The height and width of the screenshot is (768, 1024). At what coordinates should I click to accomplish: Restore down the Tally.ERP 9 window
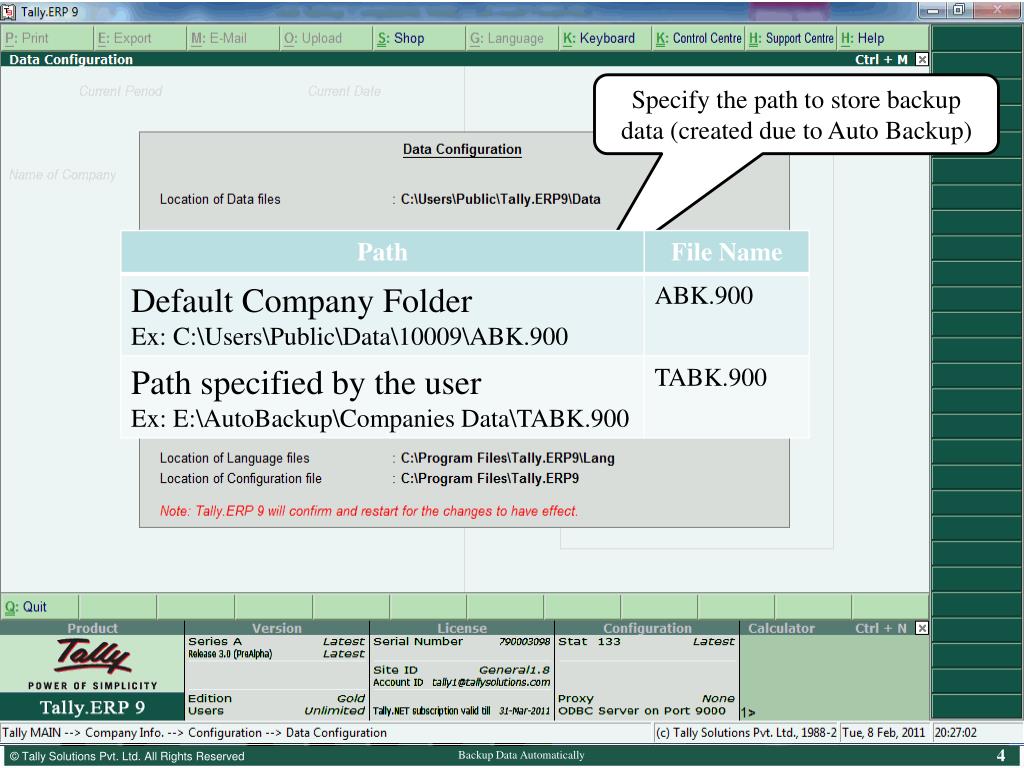(958, 10)
